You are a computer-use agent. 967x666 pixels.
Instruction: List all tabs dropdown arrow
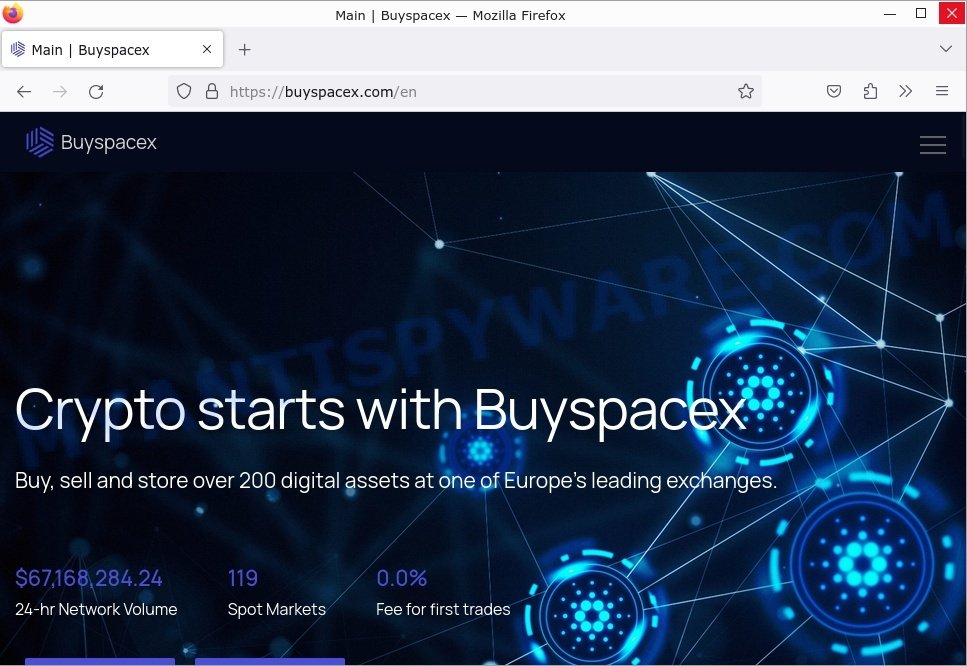tap(945, 49)
